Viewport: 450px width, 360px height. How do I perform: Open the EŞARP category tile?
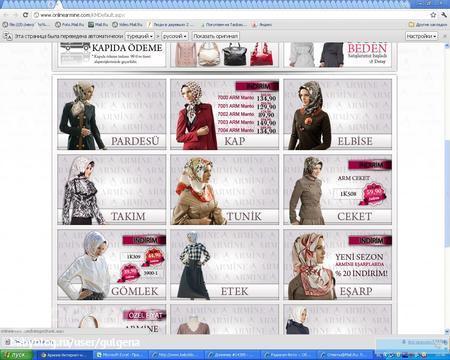(x=337, y=265)
